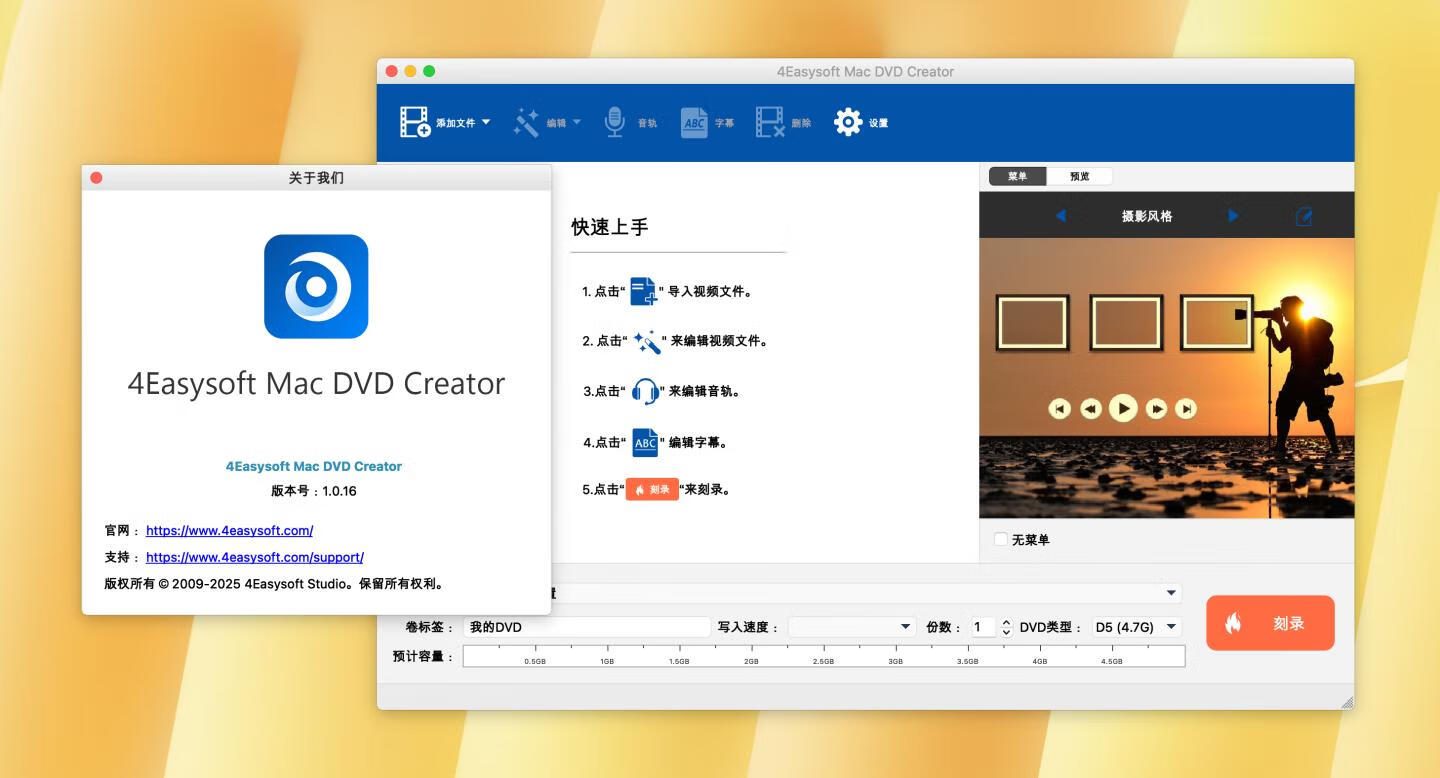The width and height of the screenshot is (1440, 778).
Task: Expand the DVD type D5 (4.7G) dropdown
Action: 1136,627
